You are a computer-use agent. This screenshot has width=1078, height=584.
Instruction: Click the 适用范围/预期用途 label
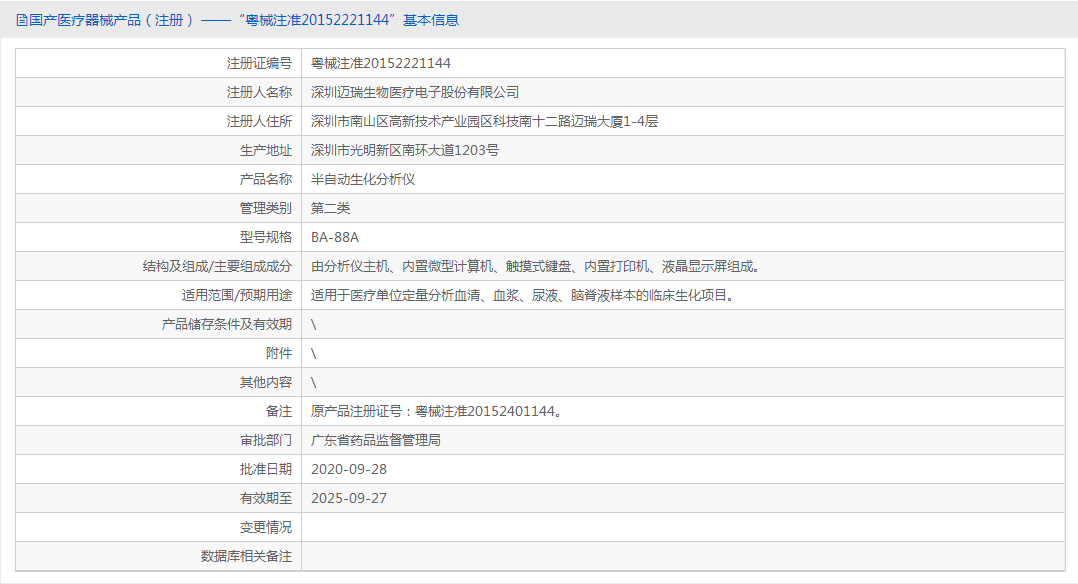[236, 295]
